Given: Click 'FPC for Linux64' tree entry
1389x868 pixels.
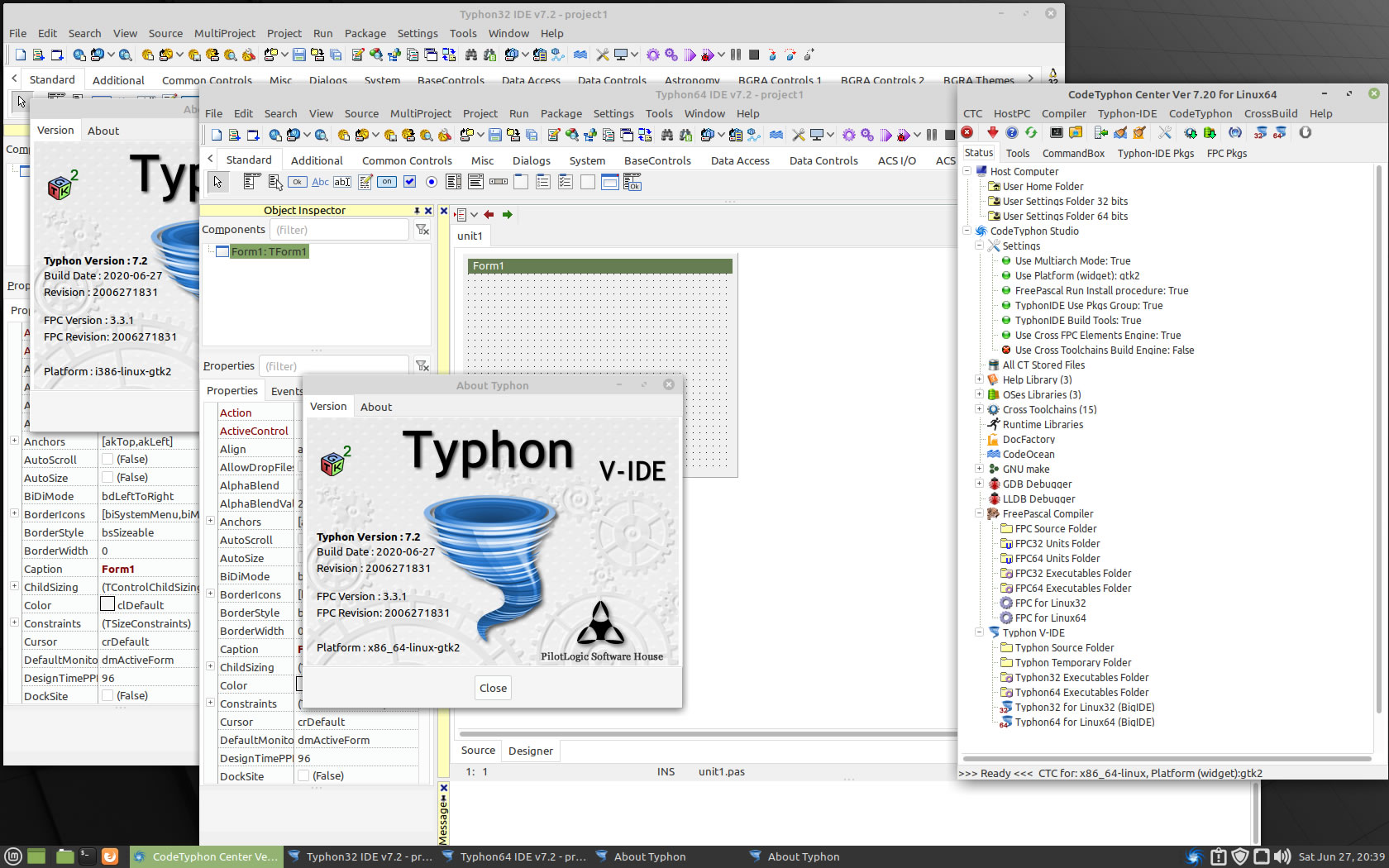Looking at the screenshot, I should coord(1050,618).
